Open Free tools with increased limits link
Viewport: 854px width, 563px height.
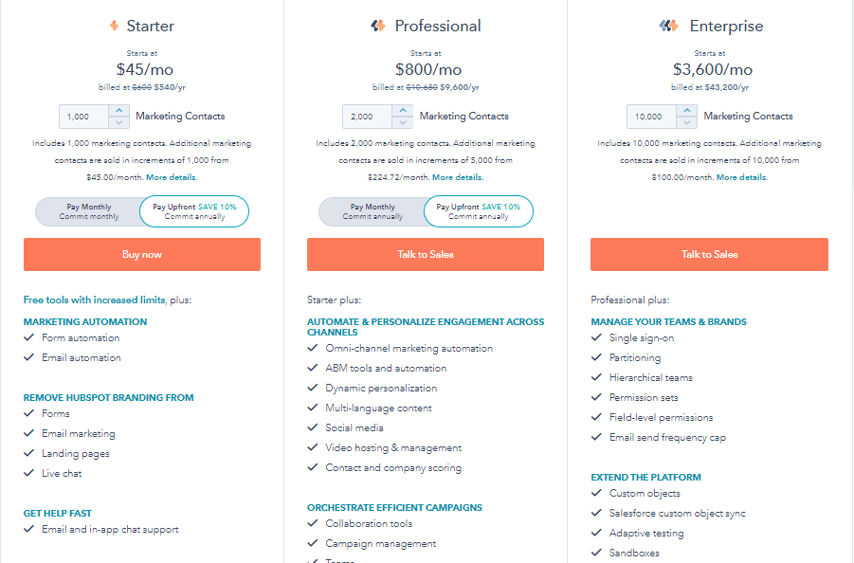94,299
